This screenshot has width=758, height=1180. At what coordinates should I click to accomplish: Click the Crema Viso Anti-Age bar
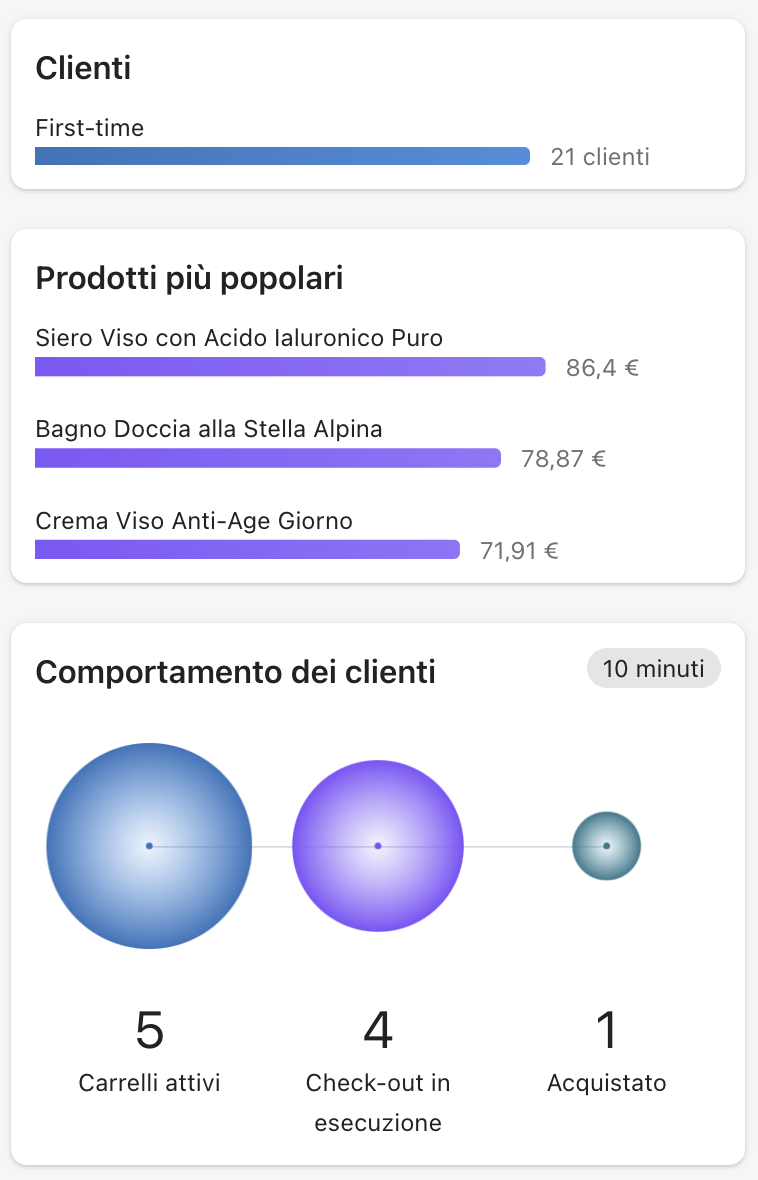point(247,549)
